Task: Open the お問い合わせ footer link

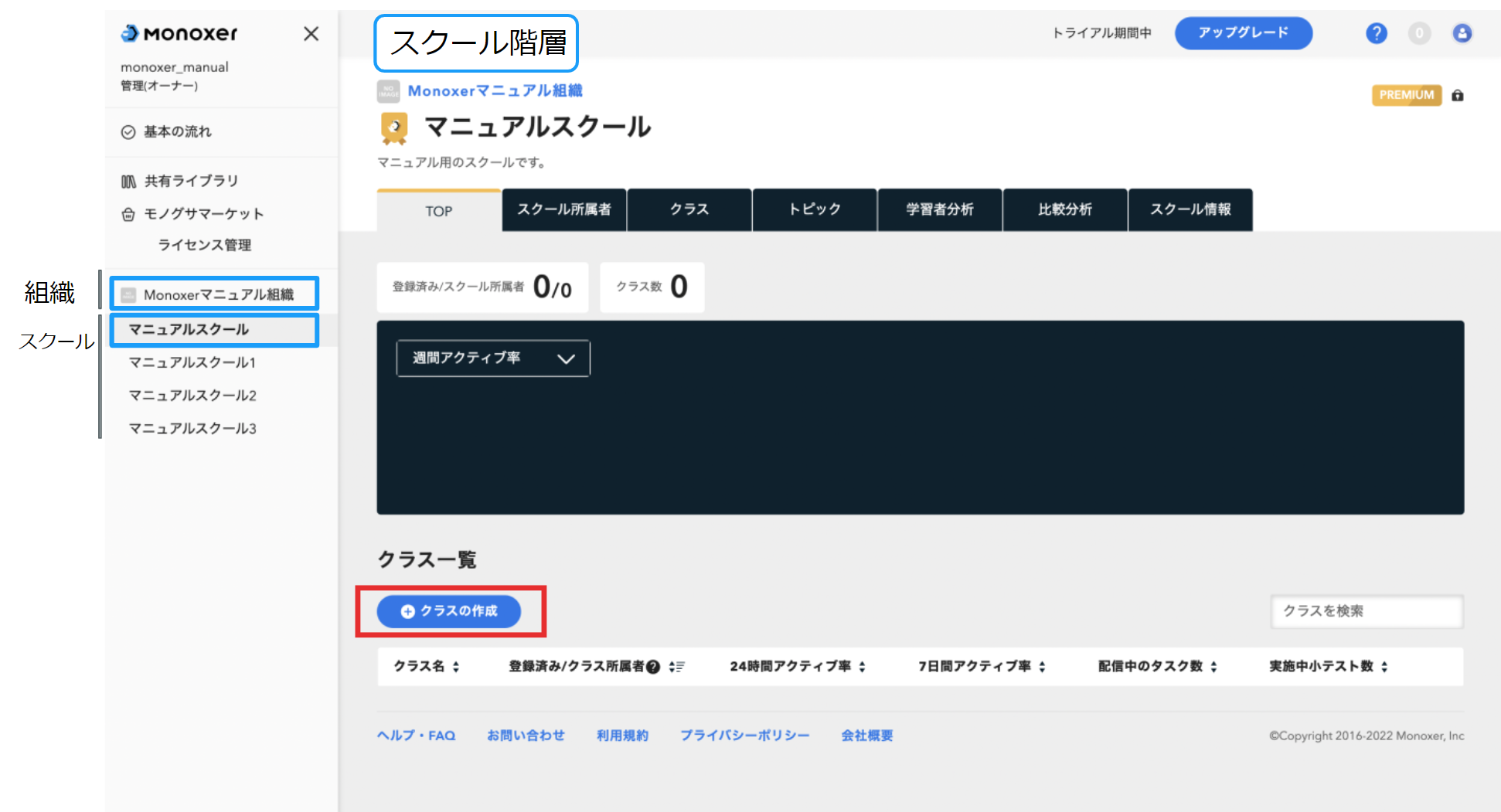Action: 526,736
